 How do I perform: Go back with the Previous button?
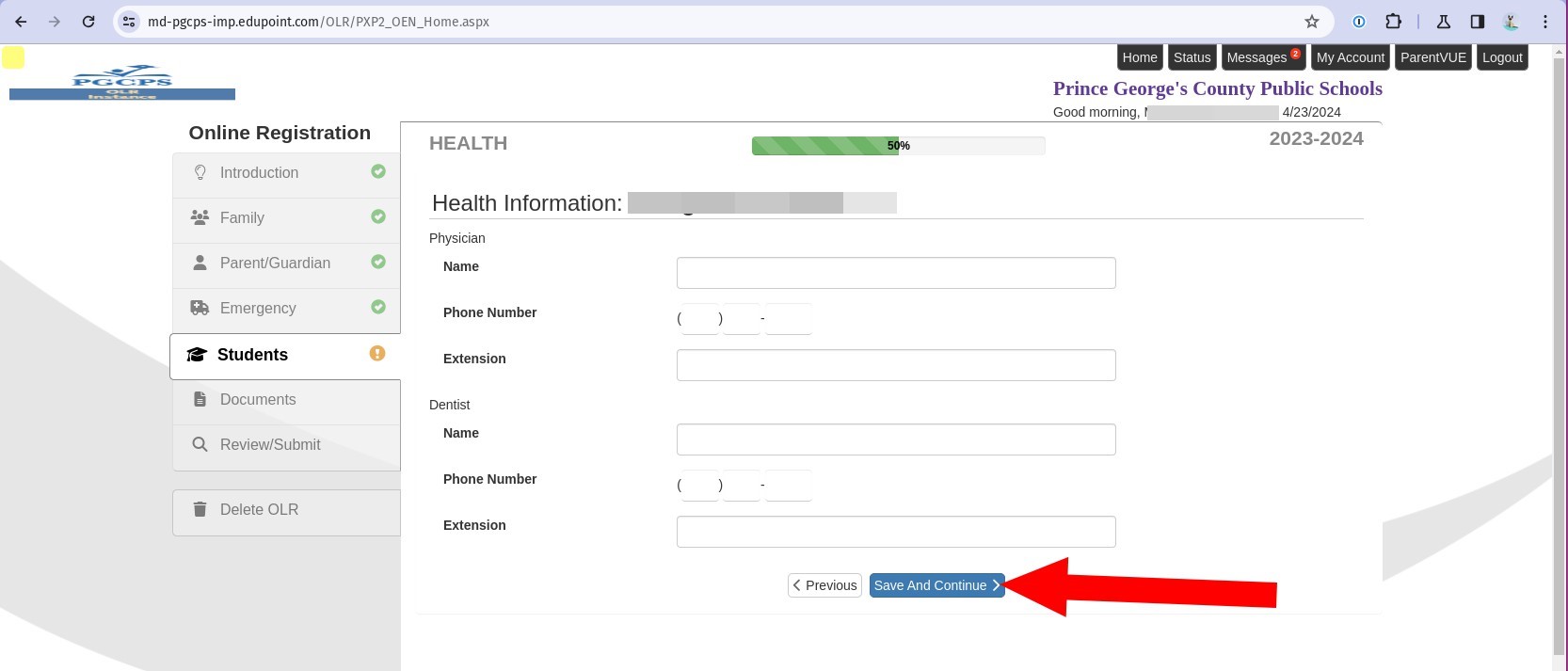(x=824, y=585)
